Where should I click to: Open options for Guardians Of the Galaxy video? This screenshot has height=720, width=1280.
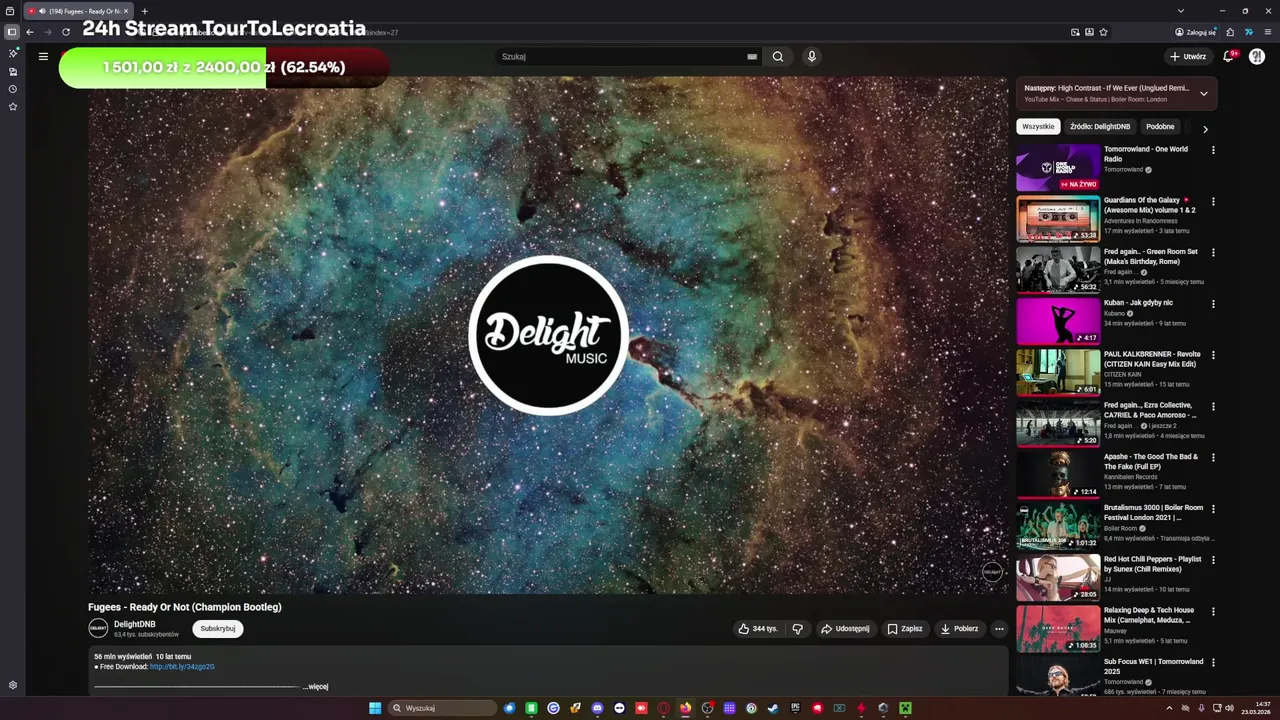[1213, 201]
